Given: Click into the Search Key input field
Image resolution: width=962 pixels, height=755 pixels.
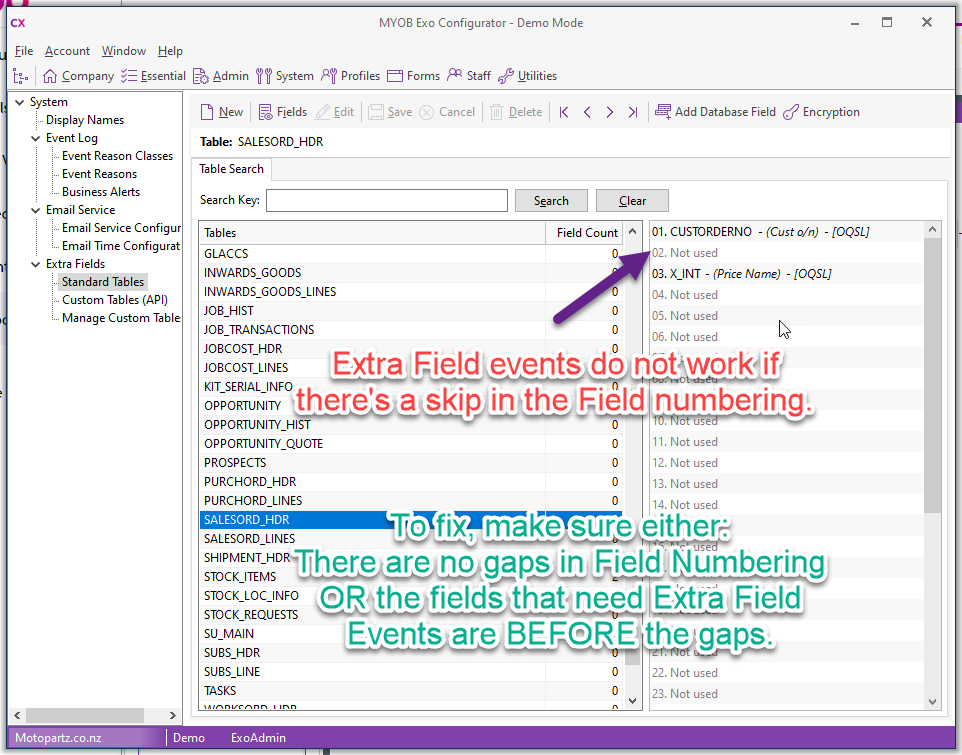Looking at the screenshot, I should tap(386, 200).
